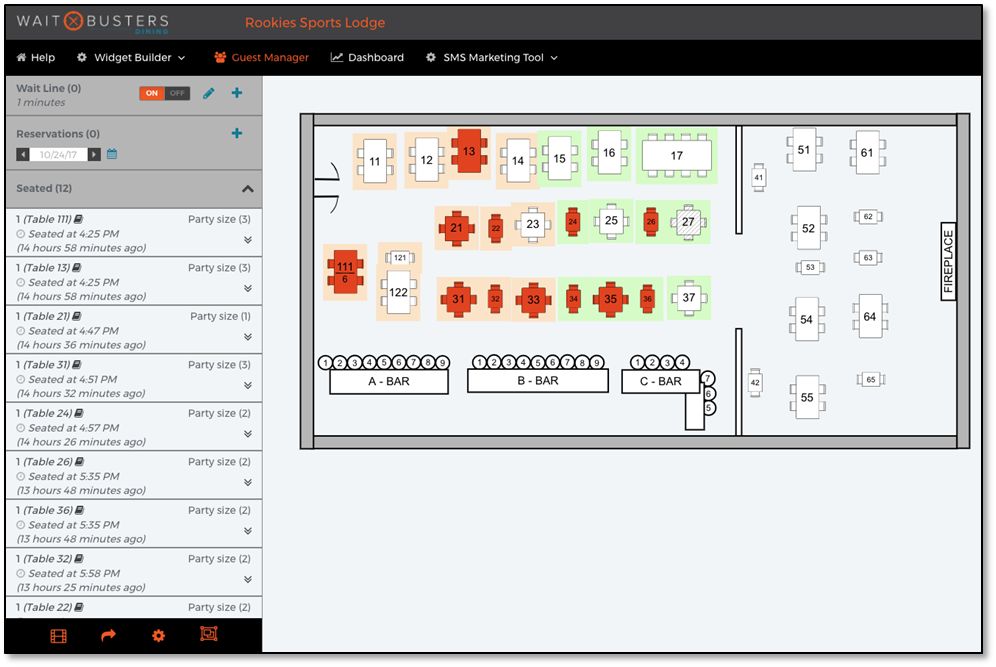
Task: Click the note icon beside Table 111
Action: point(78,219)
